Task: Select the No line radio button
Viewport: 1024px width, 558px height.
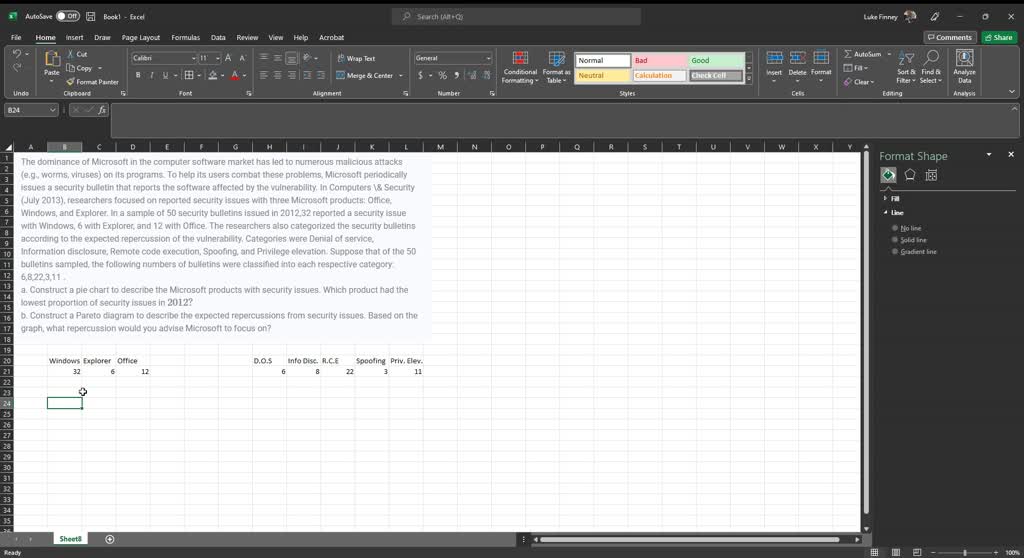Action: coord(895,228)
